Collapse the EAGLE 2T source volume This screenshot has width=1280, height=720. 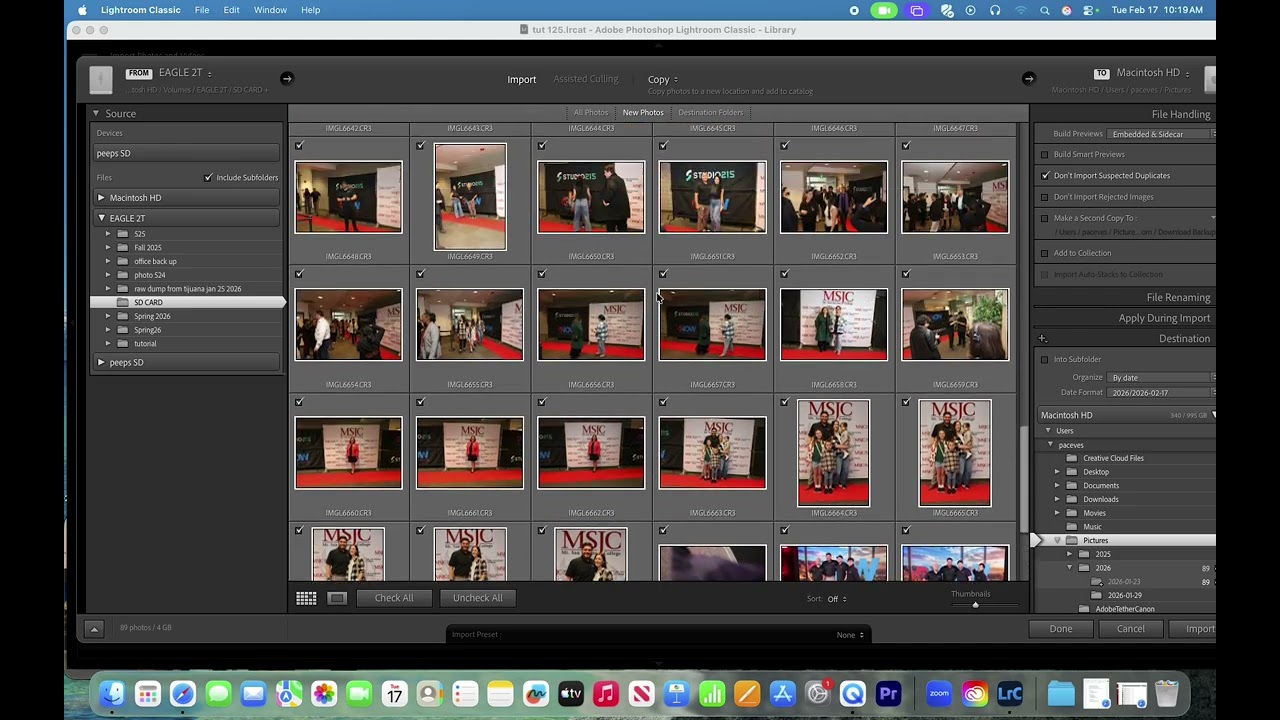pyautogui.click(x=101, y=218)
